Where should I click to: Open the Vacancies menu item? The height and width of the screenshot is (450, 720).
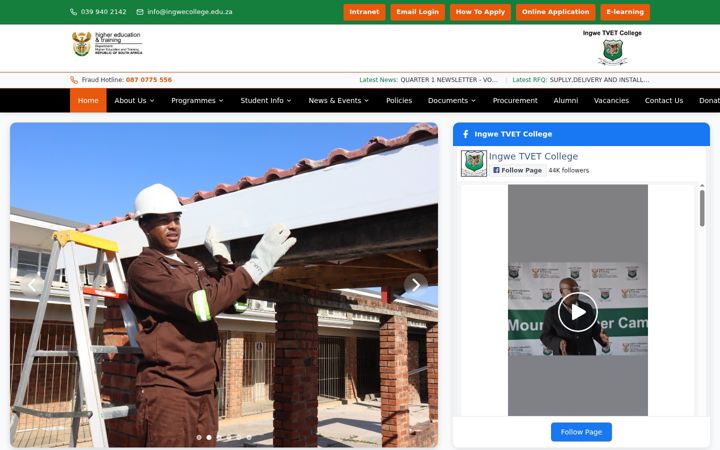click(x=611, y=101)
